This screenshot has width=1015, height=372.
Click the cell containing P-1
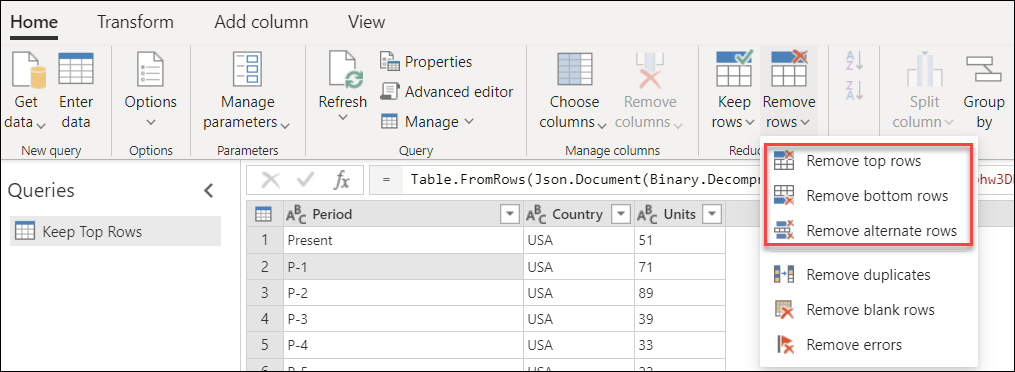[x=403, y=267]
